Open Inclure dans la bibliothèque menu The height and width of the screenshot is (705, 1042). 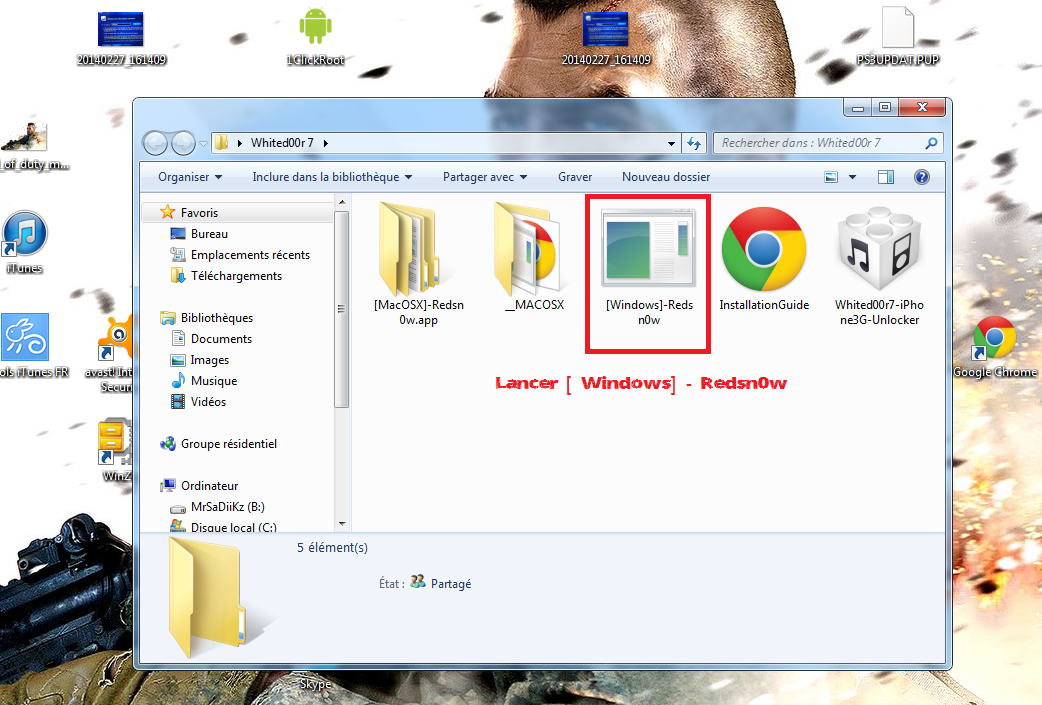pyautogui.click(x=332, y=177)
